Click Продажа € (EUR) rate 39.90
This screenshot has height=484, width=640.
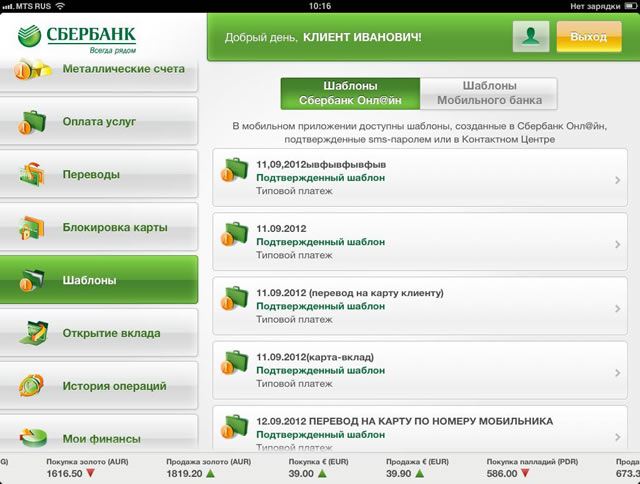coord(398,474)
